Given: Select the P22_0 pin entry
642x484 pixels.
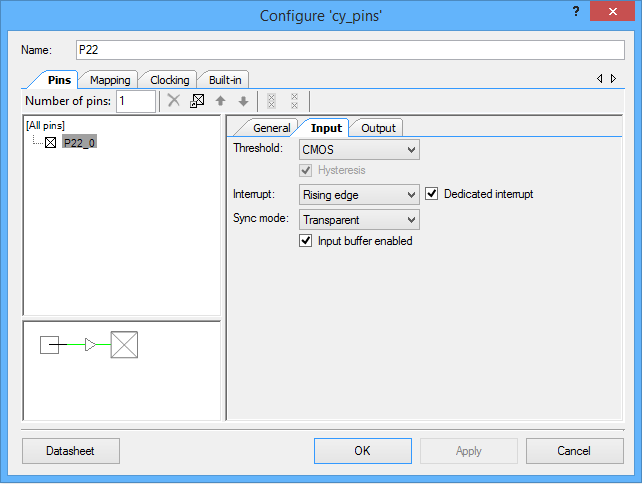Looking at the screenshot, I should tap(79, 142).
